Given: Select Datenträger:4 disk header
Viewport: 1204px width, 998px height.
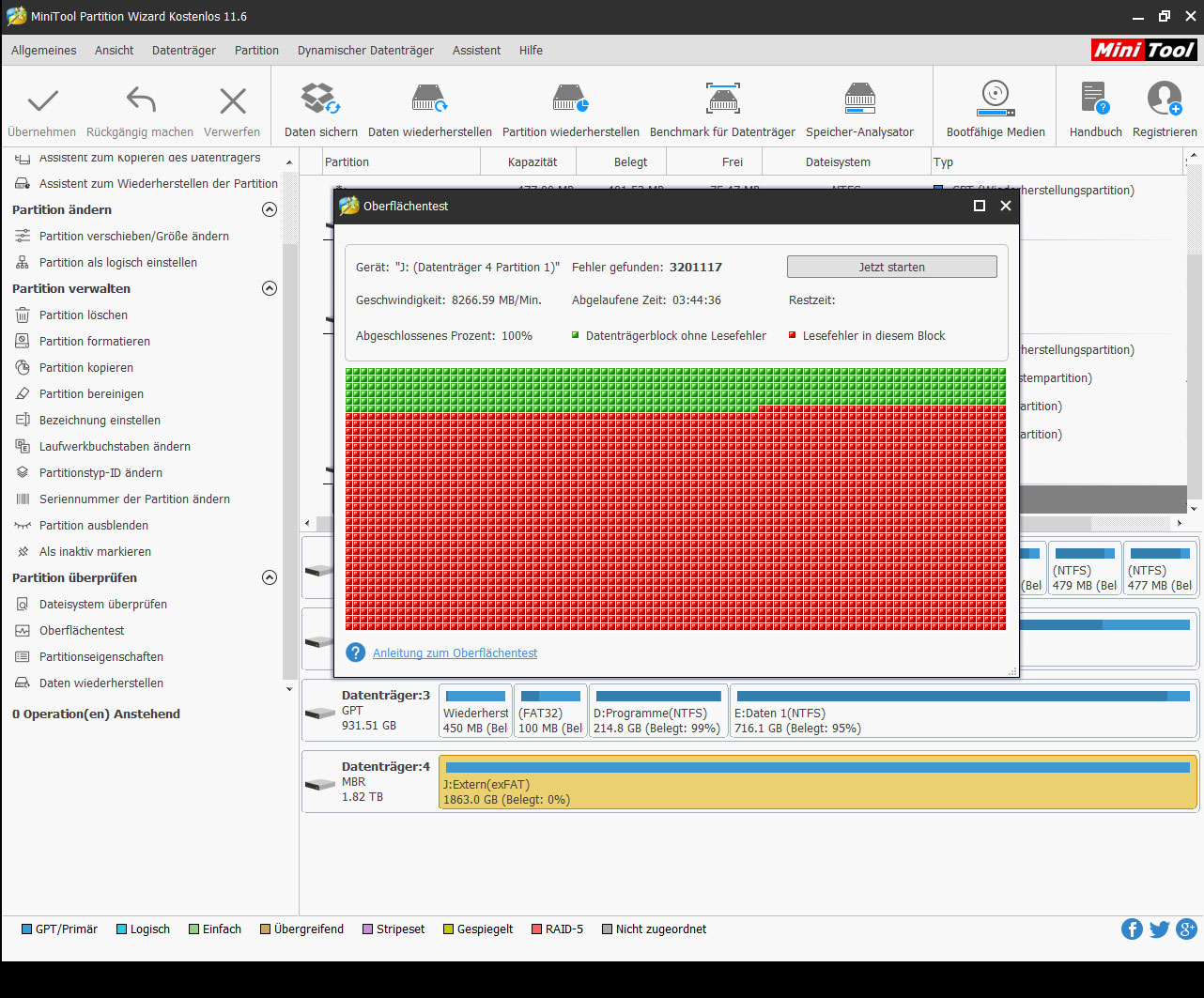Looking at the screenshot, I should click(x=368, y=781).
